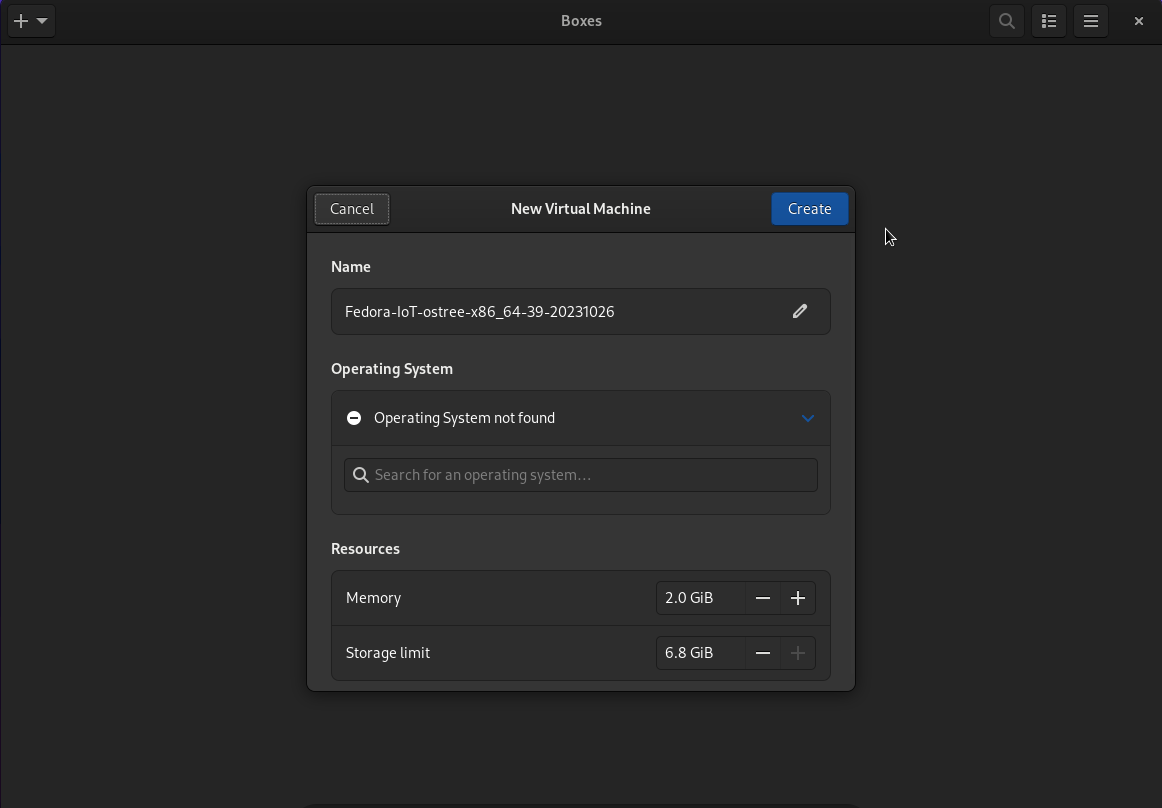The height and width of the screenshot is (808, 1162).
Task: Click the Memory value 2.0 GiB
Action: (689, 598)
